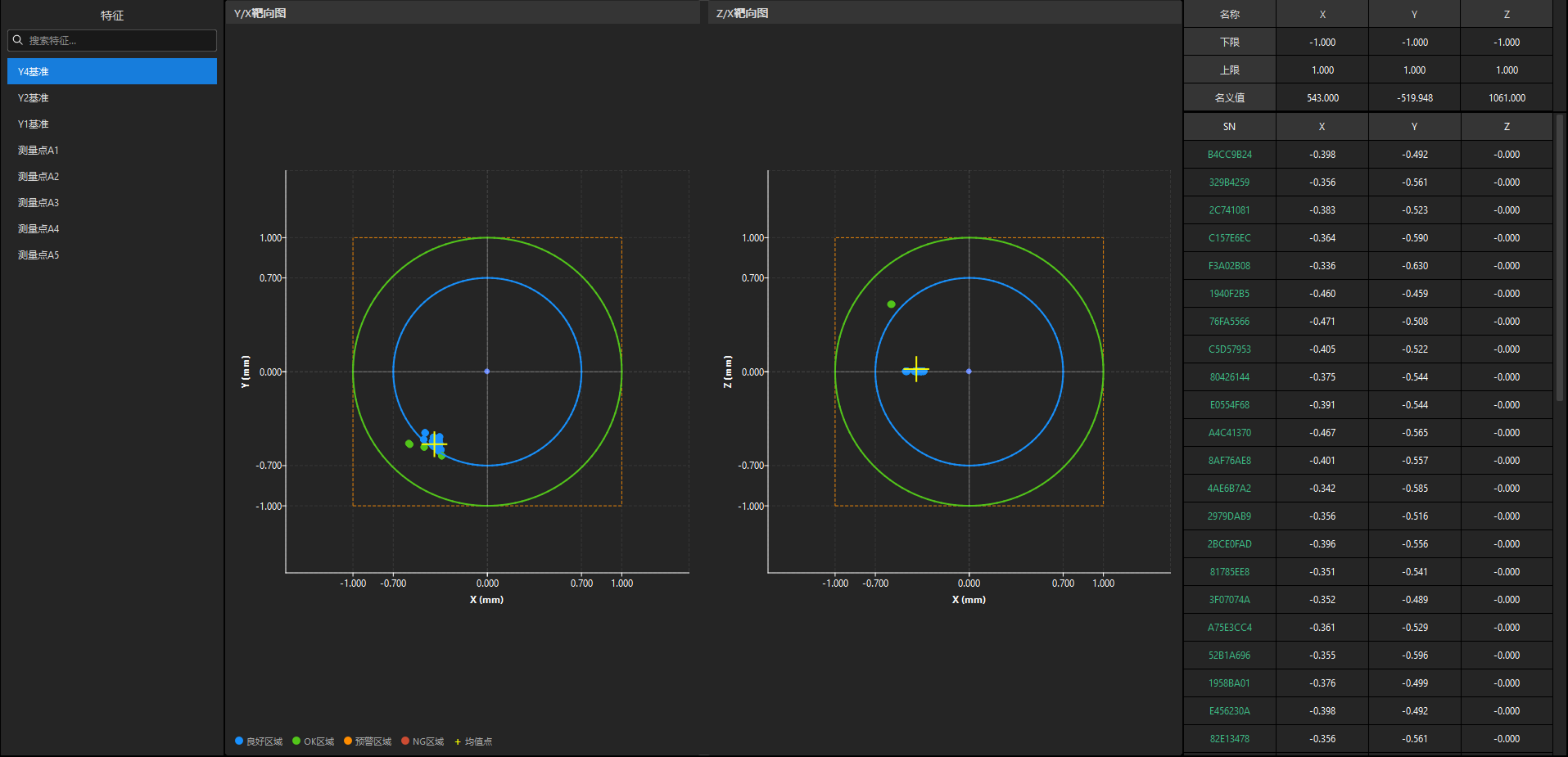Screen dimensions: 1568x757
Task: Click the SN column header
Action: click(1229, 127)
